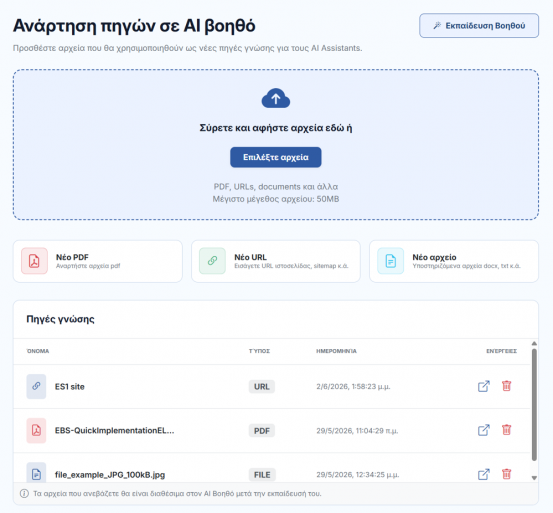
Task: Click the link icon beside ES1 site
Action: tap(36, 386)
